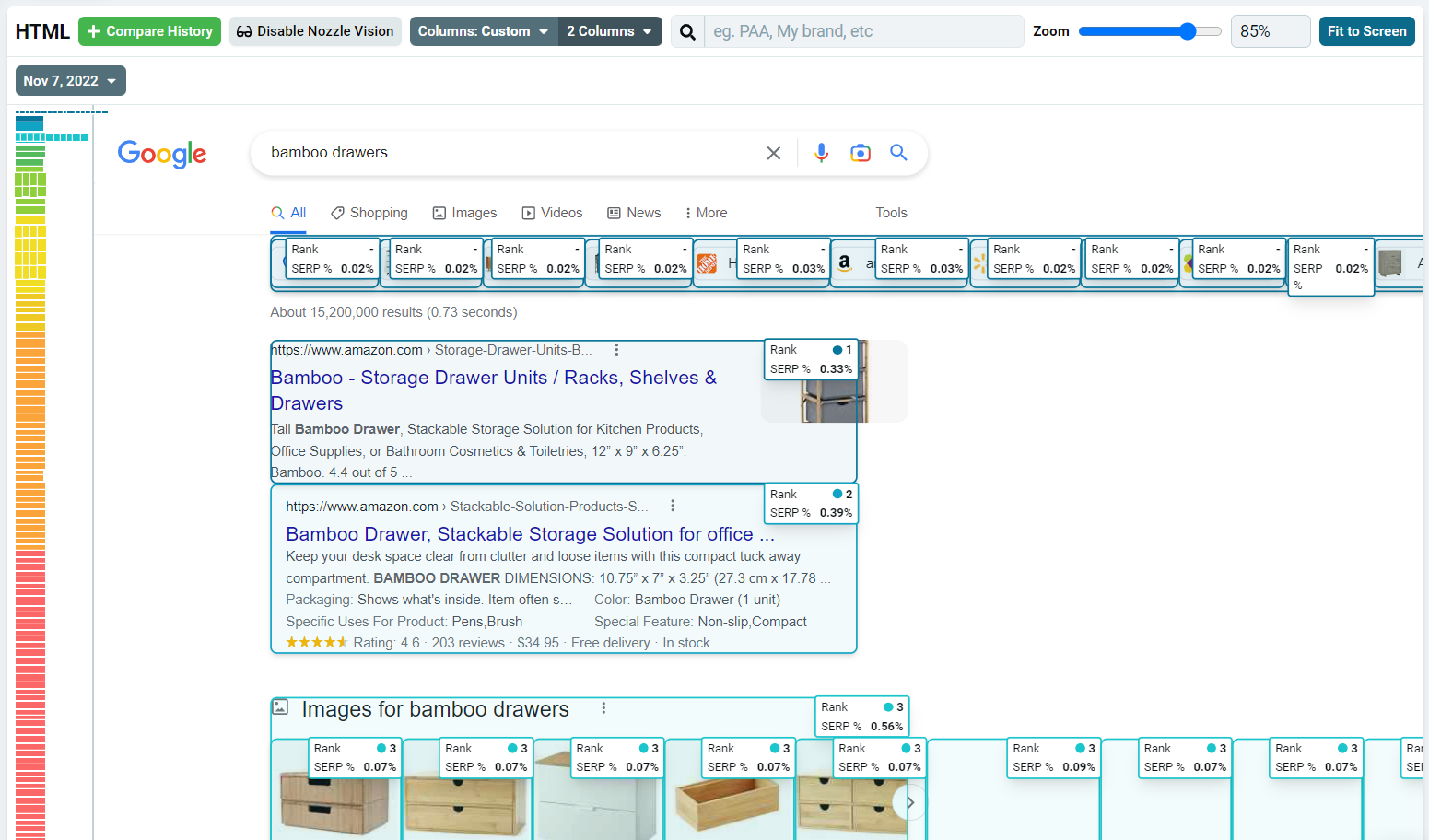Click the Compare History button

coord(149,31)
